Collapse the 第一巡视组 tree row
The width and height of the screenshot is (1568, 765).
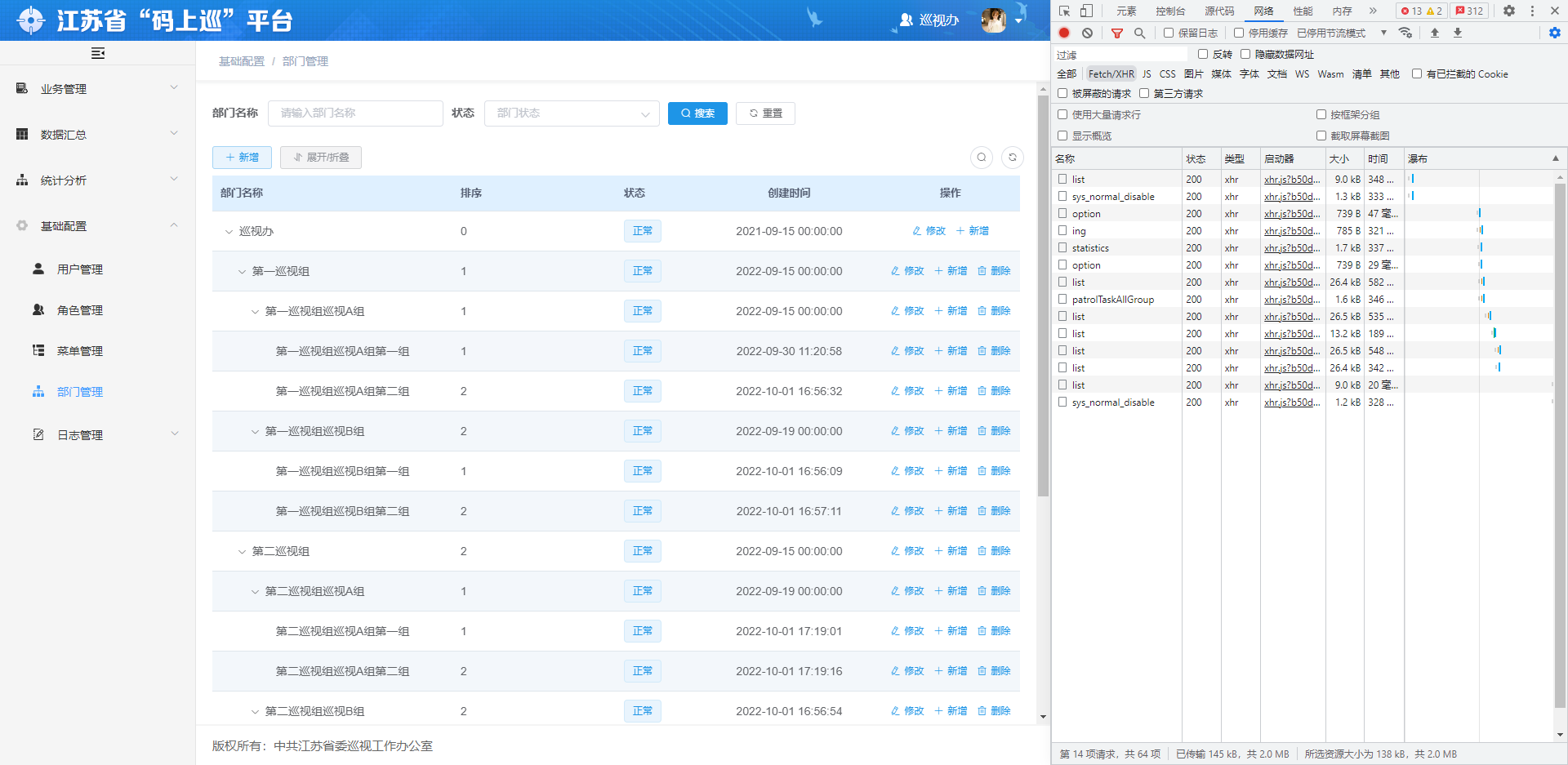pyautogui.click(x=242, y=271)
